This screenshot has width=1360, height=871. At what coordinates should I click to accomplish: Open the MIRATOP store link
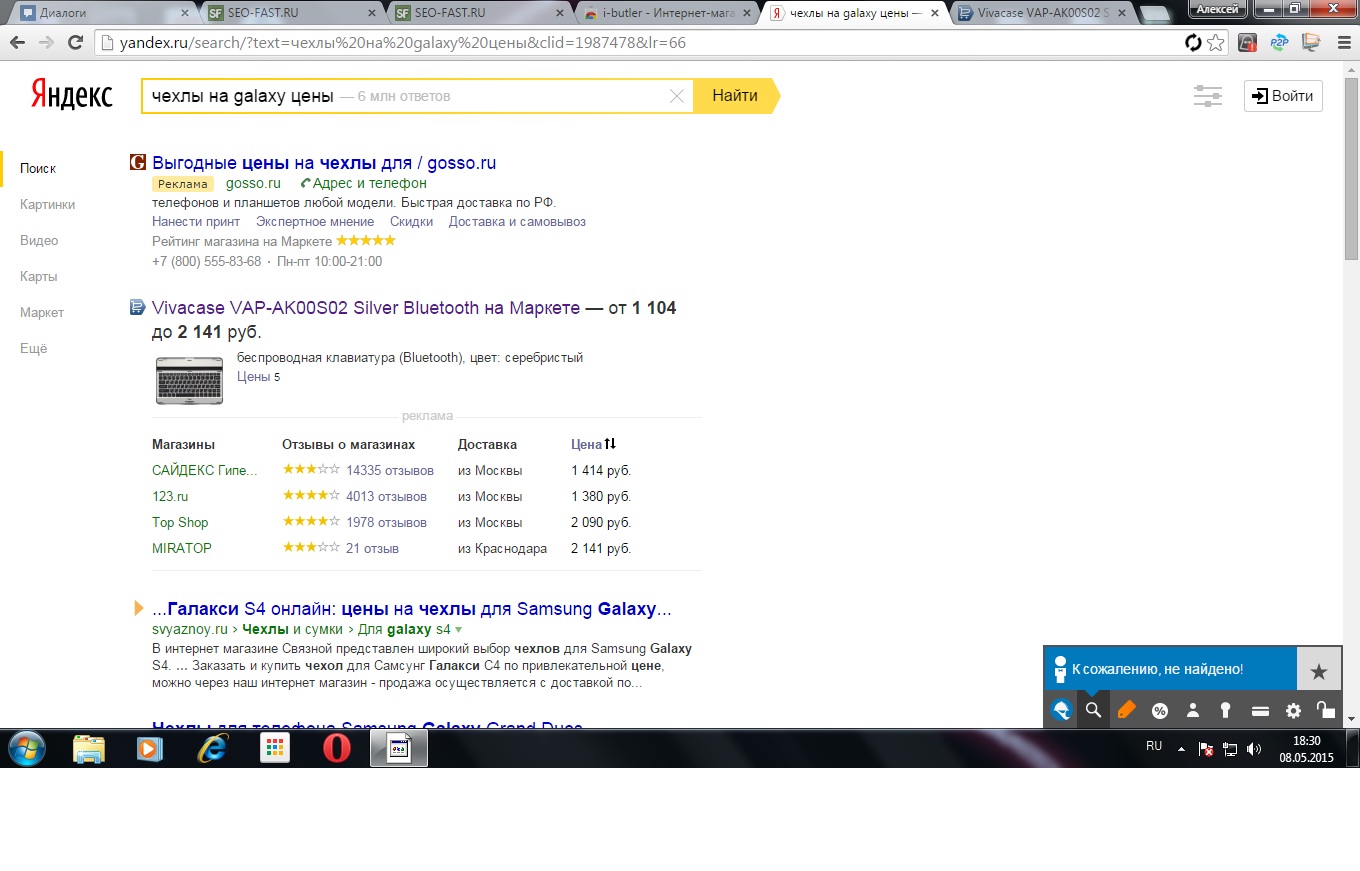[182, 548]
